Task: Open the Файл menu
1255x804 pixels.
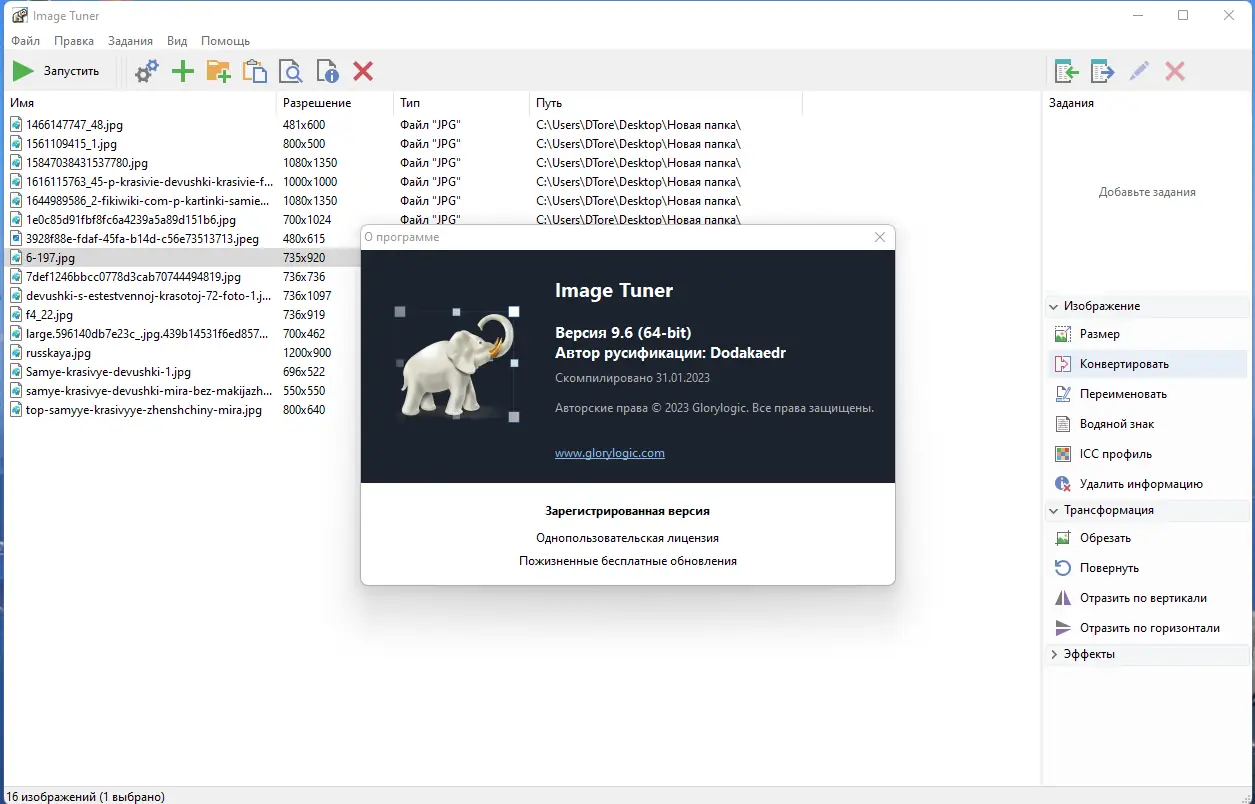Action: coord(25,40)
